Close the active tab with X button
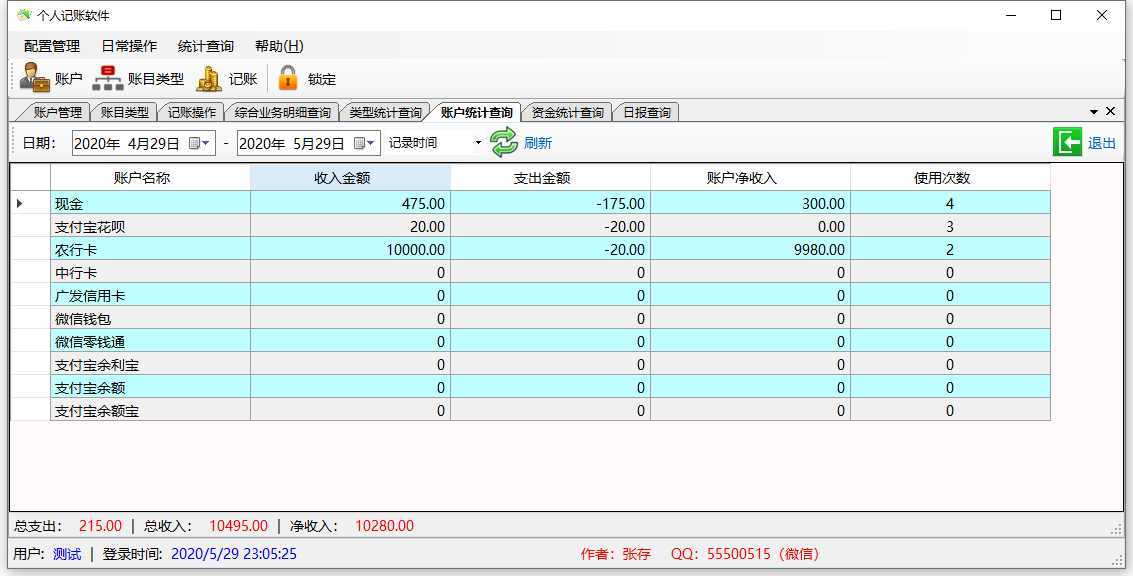The width and height of the screenshot is (1133, 576). [1109, 111]
